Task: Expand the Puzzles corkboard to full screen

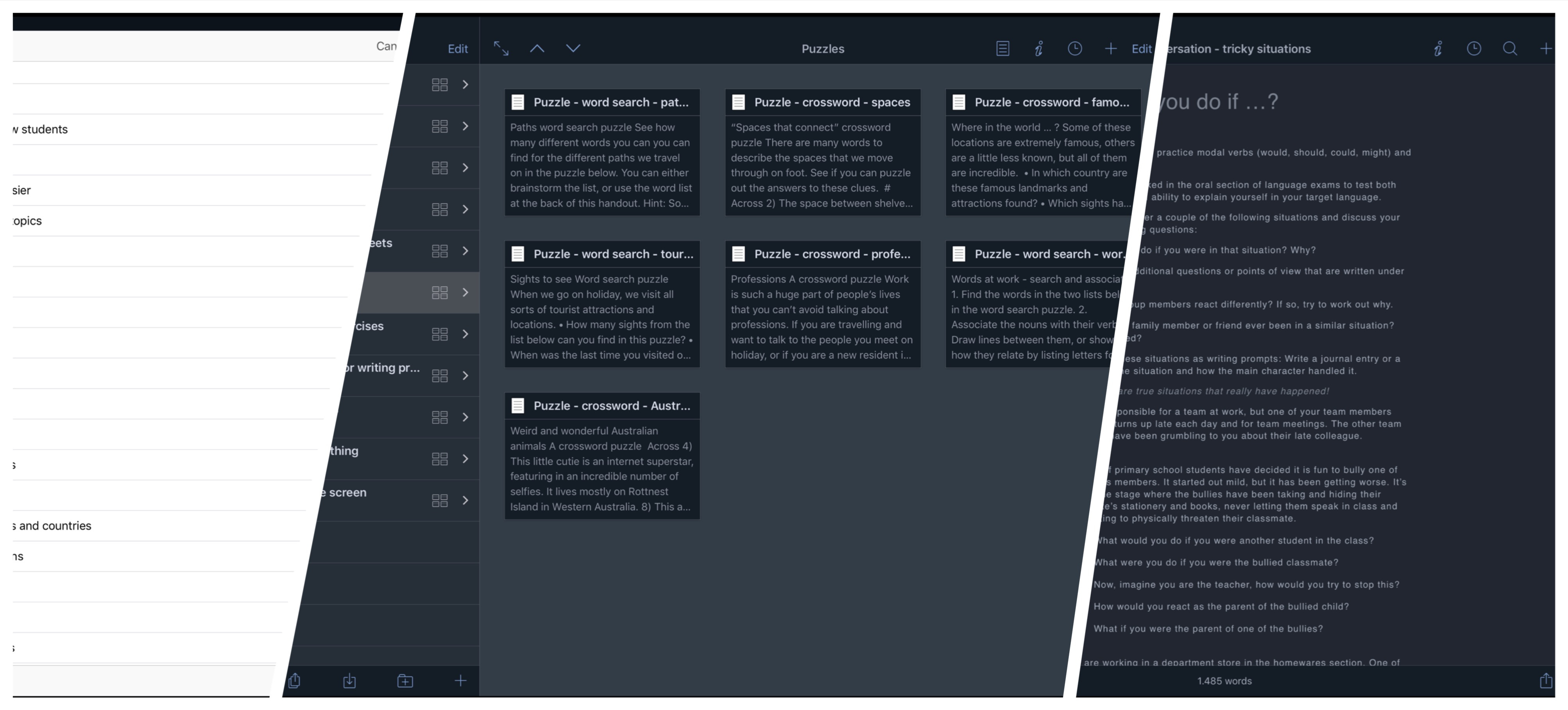Action: point(501,49)
